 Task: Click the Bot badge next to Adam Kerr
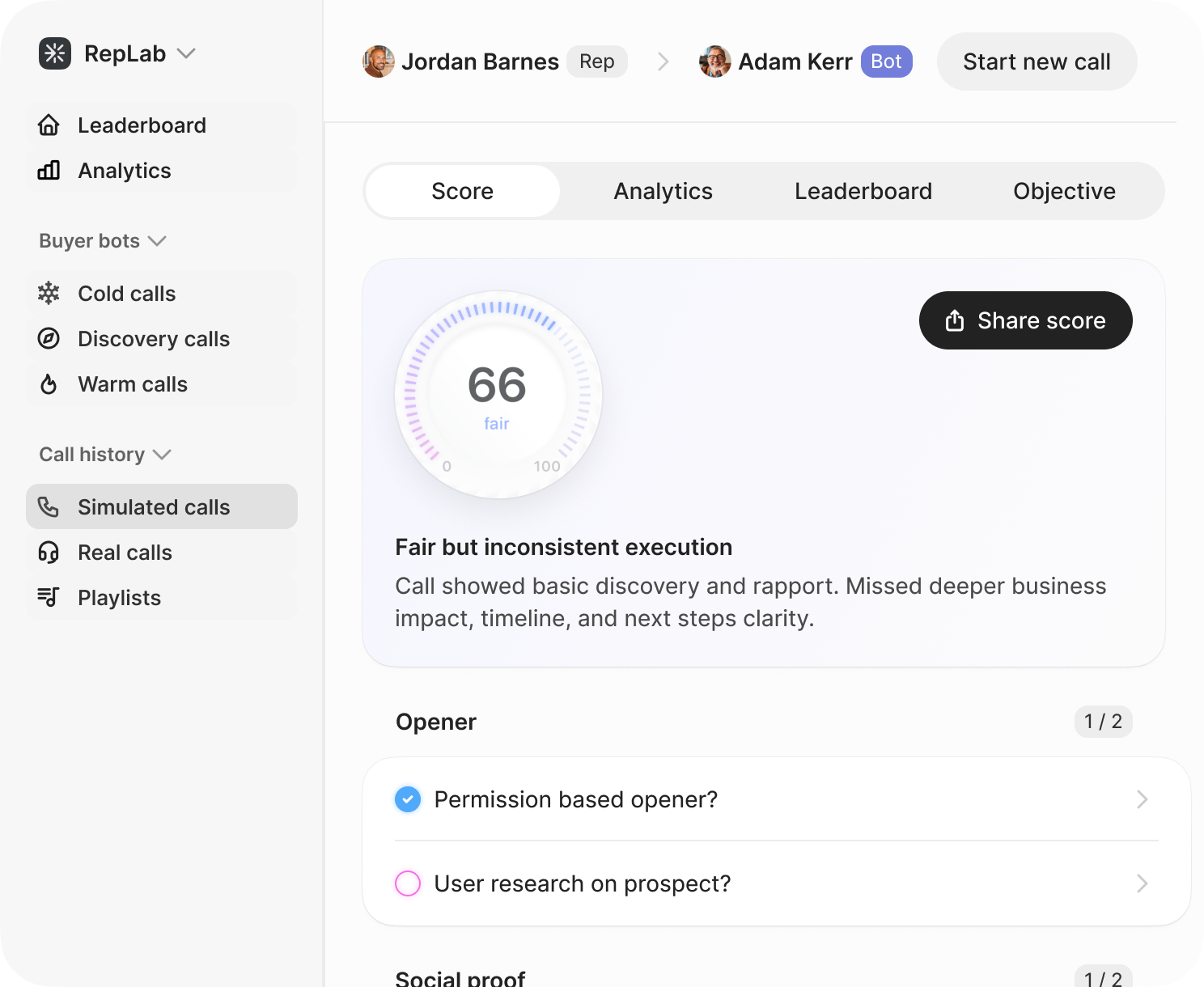887,61
